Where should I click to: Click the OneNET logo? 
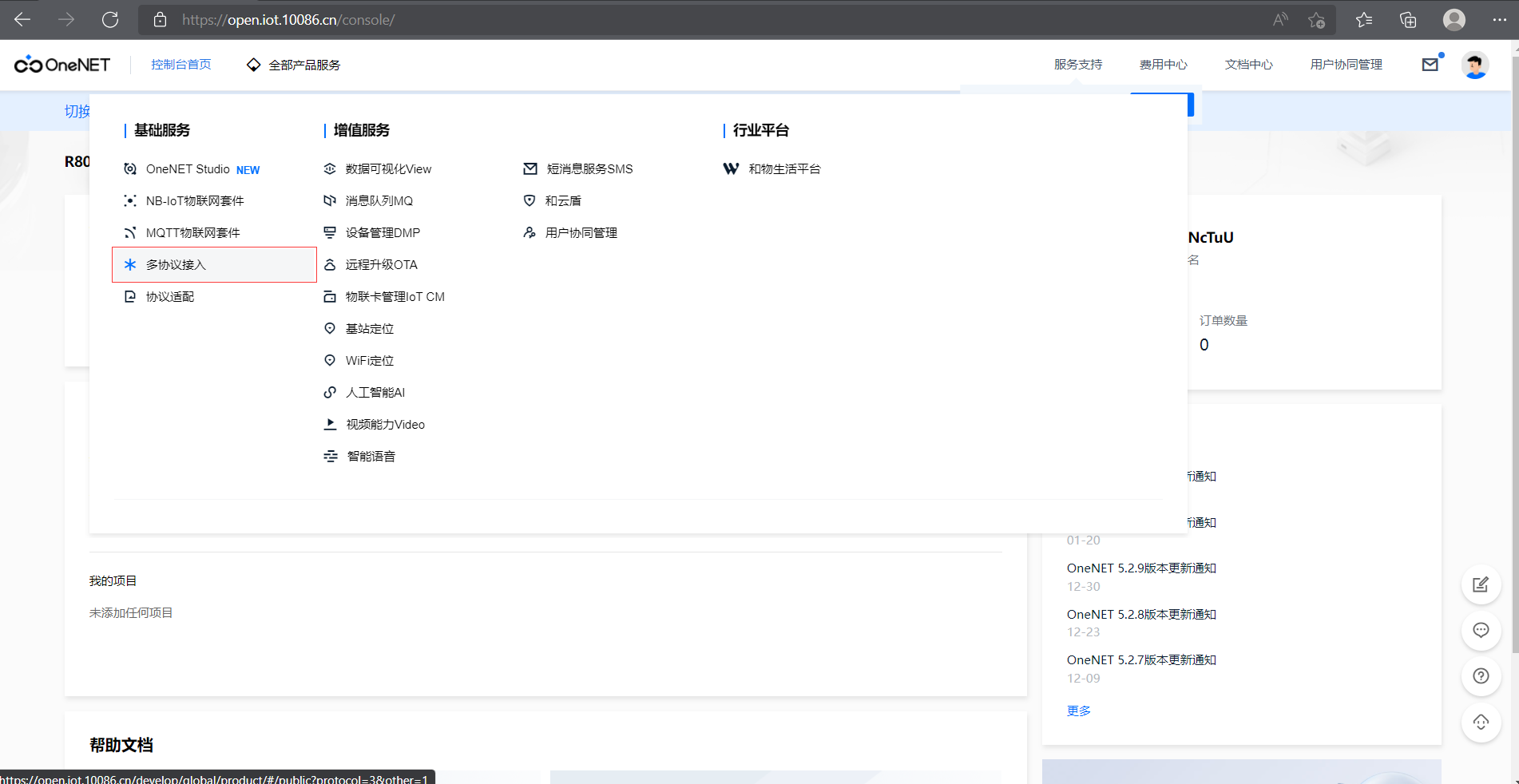pyautogui.click(x=62, y=65)
